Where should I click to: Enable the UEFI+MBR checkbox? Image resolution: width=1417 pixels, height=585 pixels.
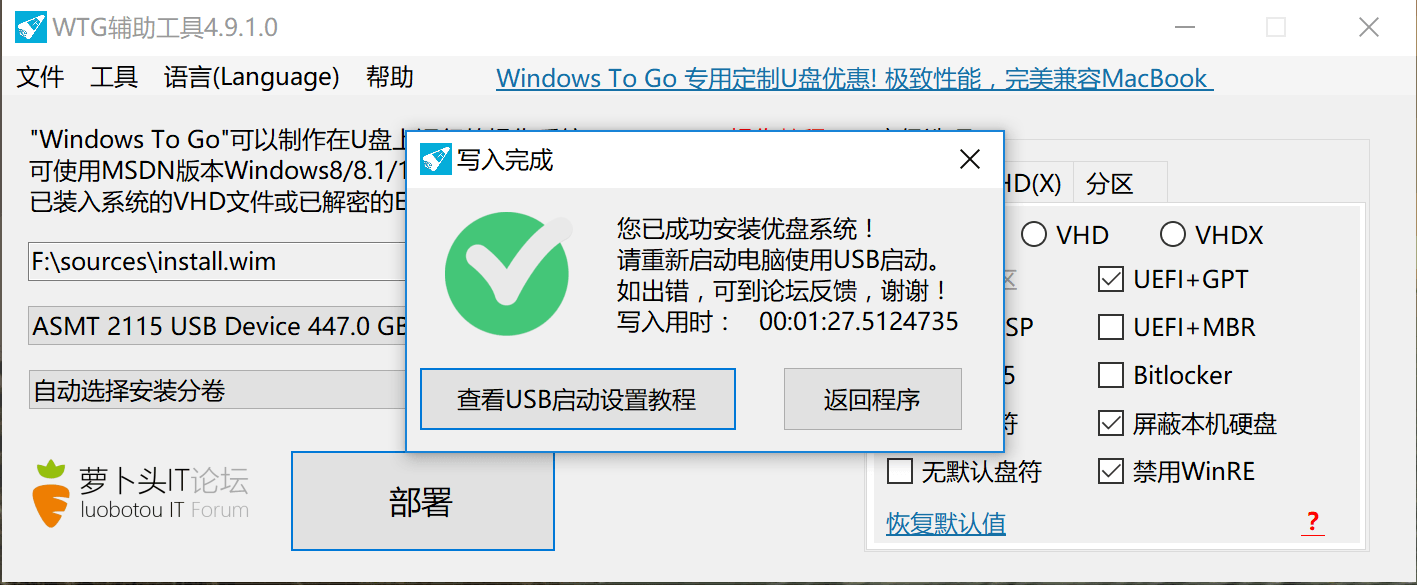1111,327
